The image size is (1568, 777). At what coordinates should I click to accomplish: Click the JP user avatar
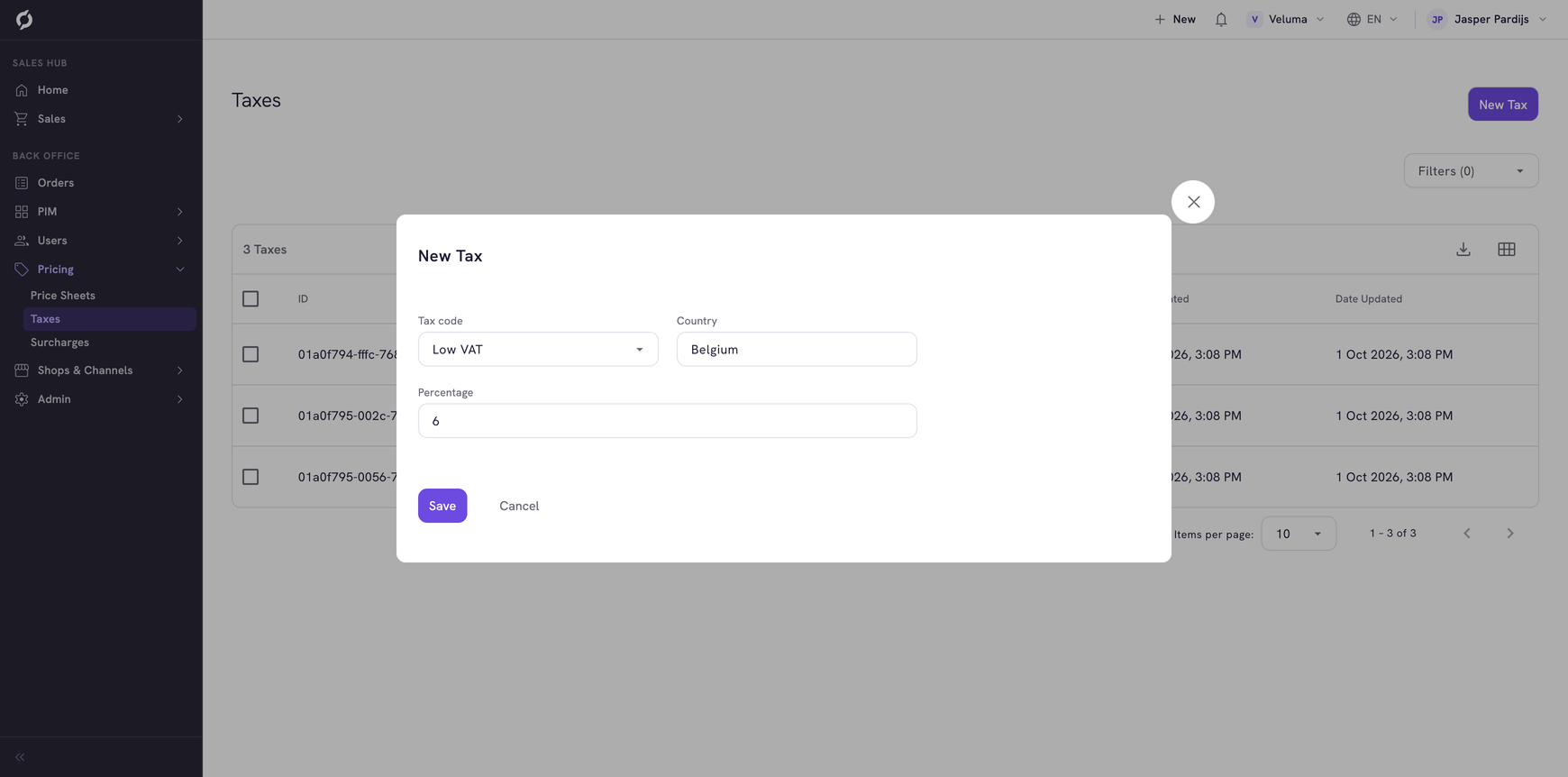pyautogui.click(x=1437, y=19)
